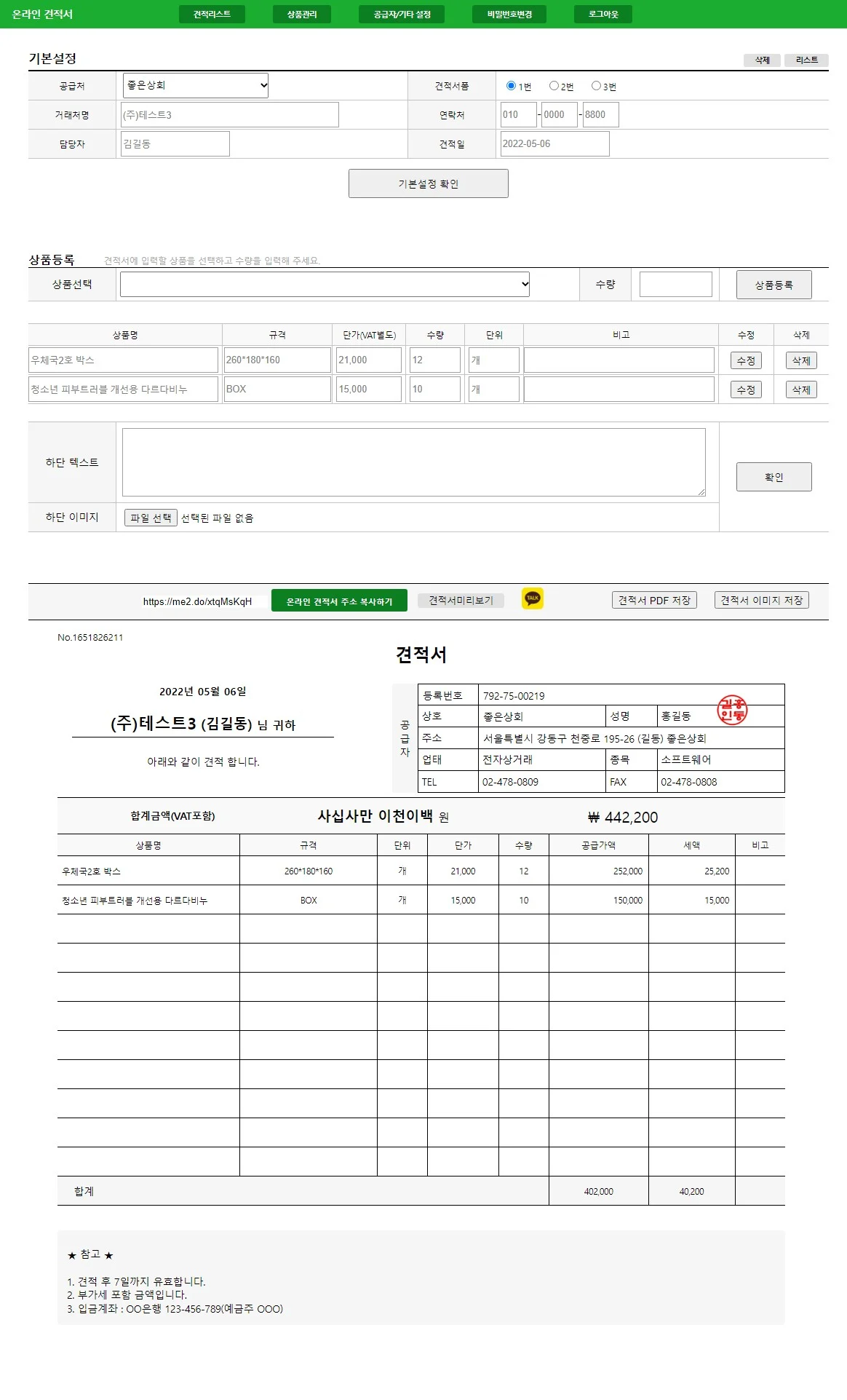Open the 비밀번호변경 menu
The height and width of the screenshot is (1400, 847).
[x=509, y=15]
